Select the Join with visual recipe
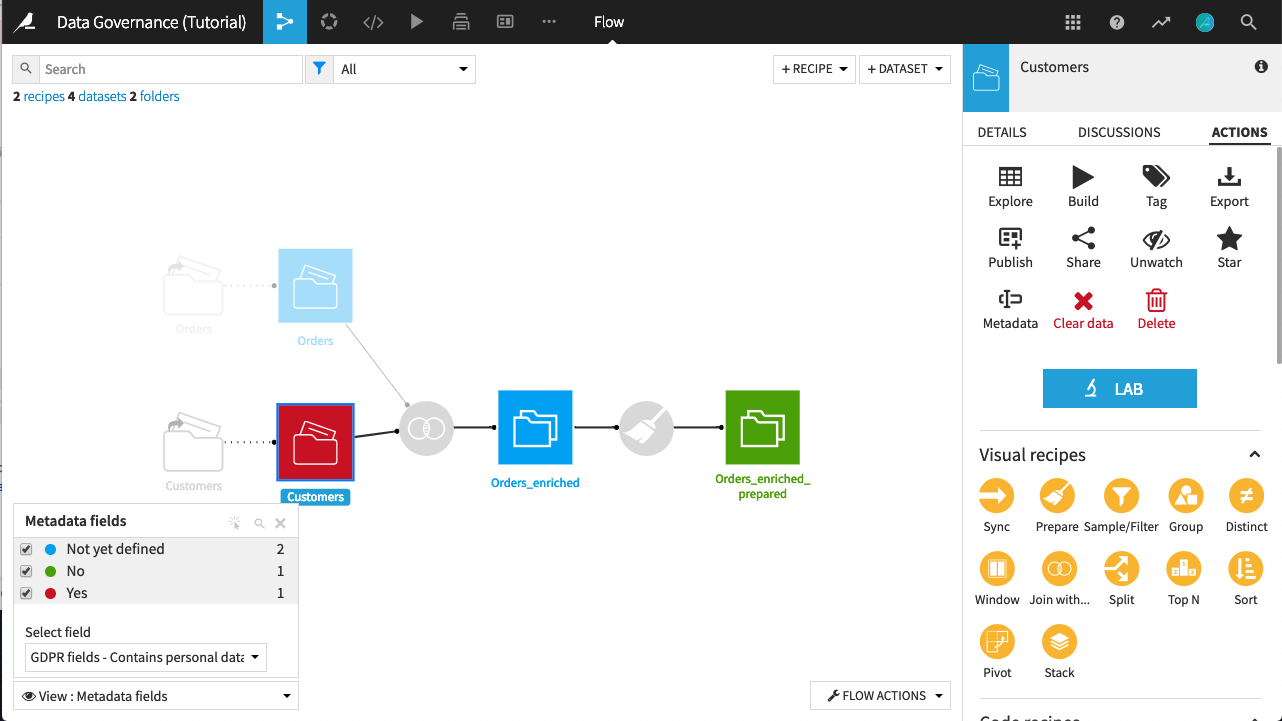Screen dimensions: 1282x721 coord(1059,569)
